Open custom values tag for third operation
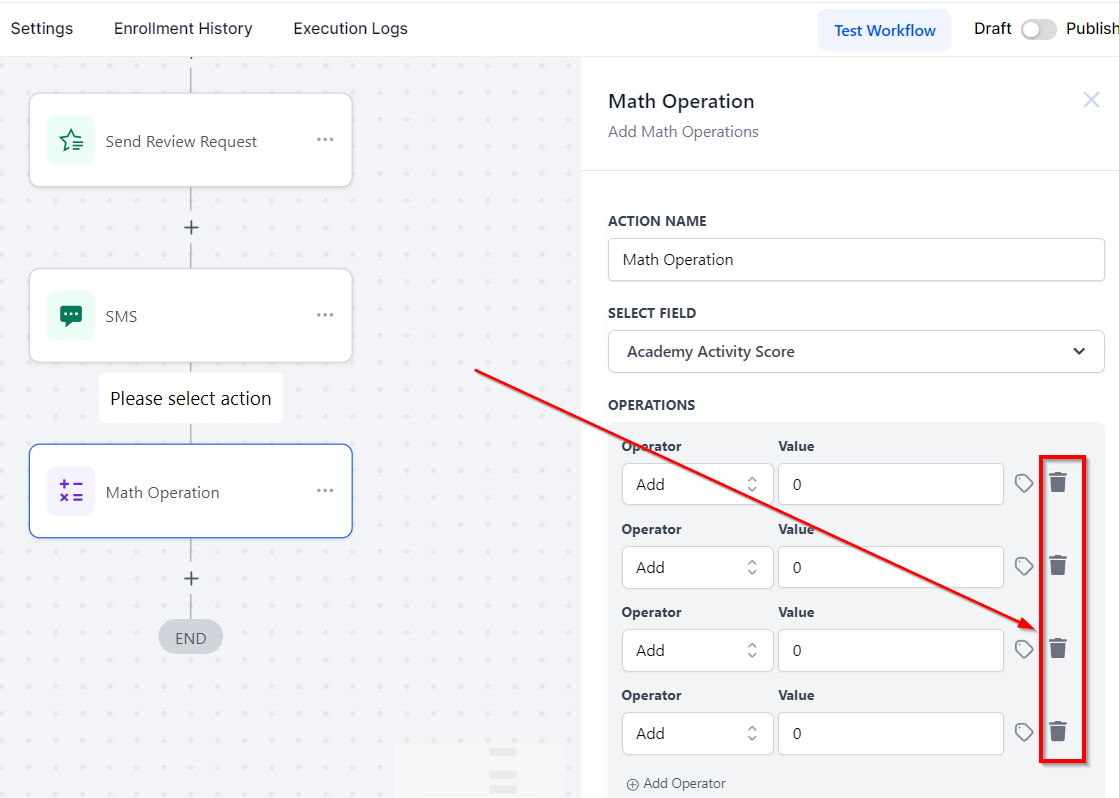 click(1024, 649)
